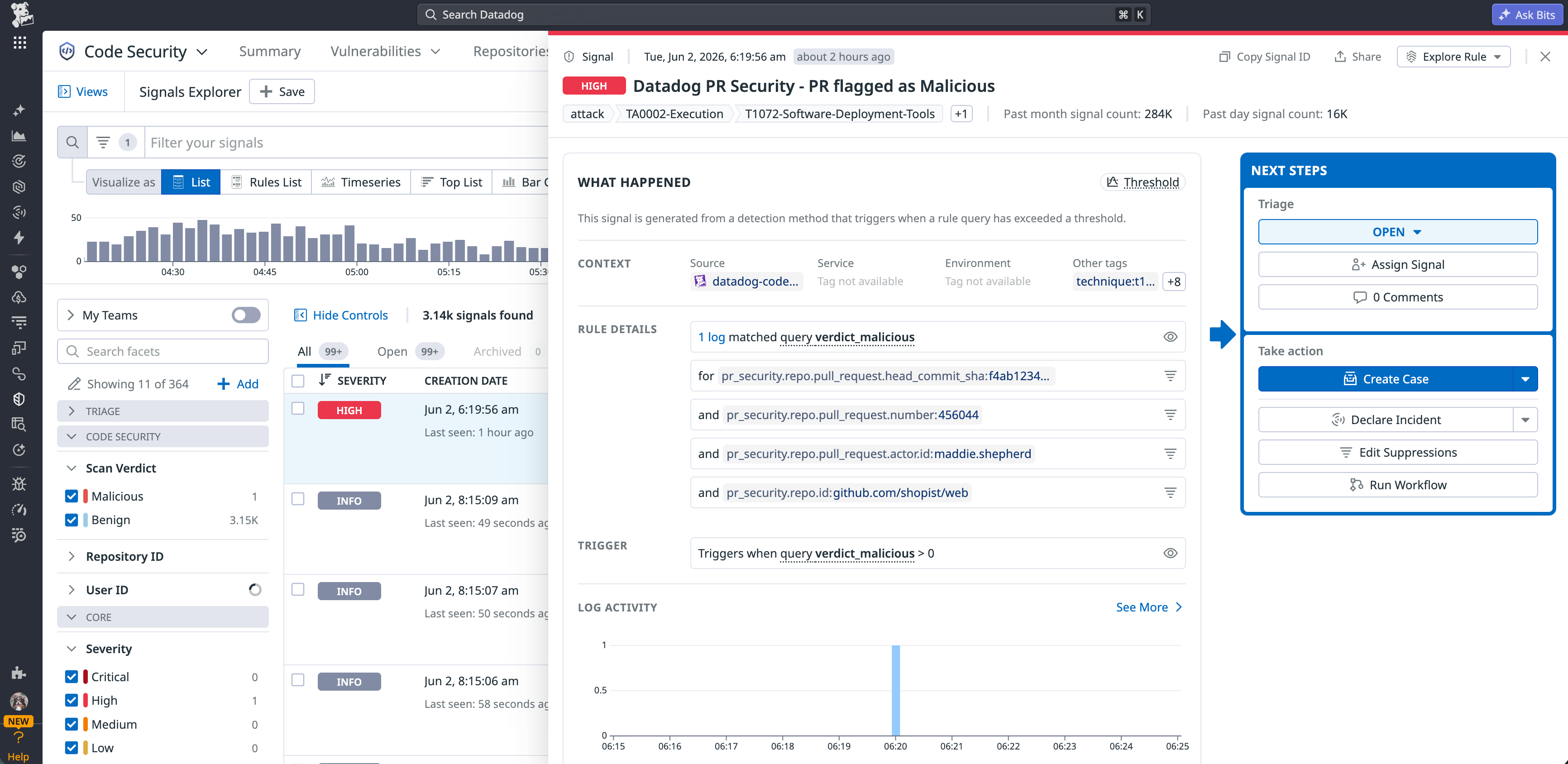Screen dimensions: 1568x764
Task: Open the Declare Incident dropdown arrow
Action: pyautogui.click(x=1525, y=420)
